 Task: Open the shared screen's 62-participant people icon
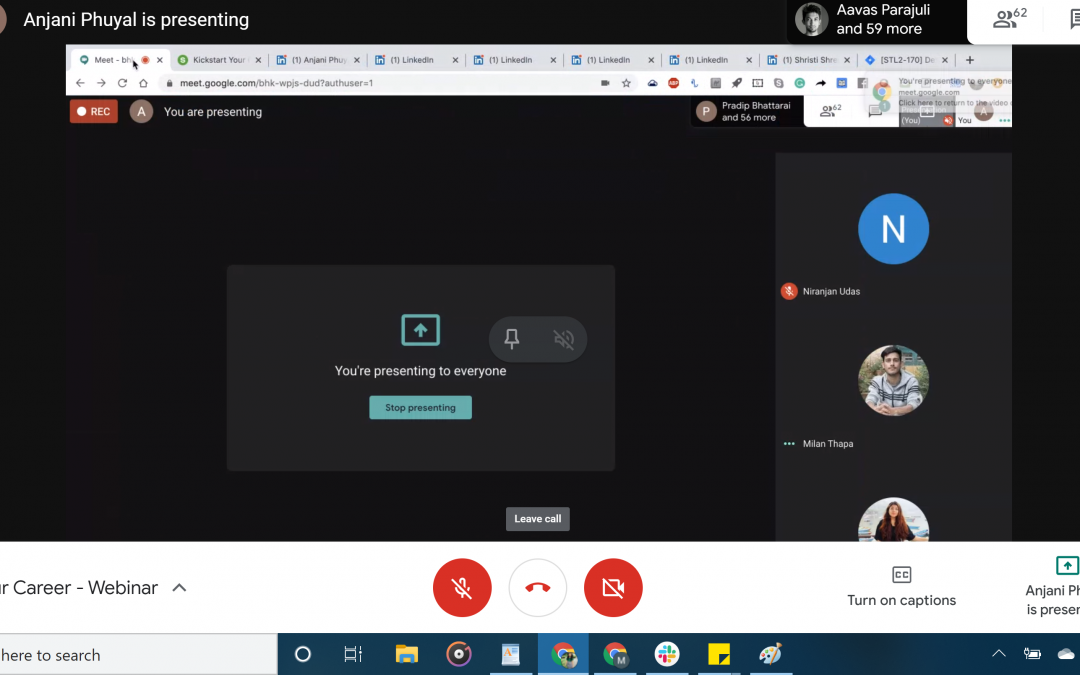click(831, 110)
